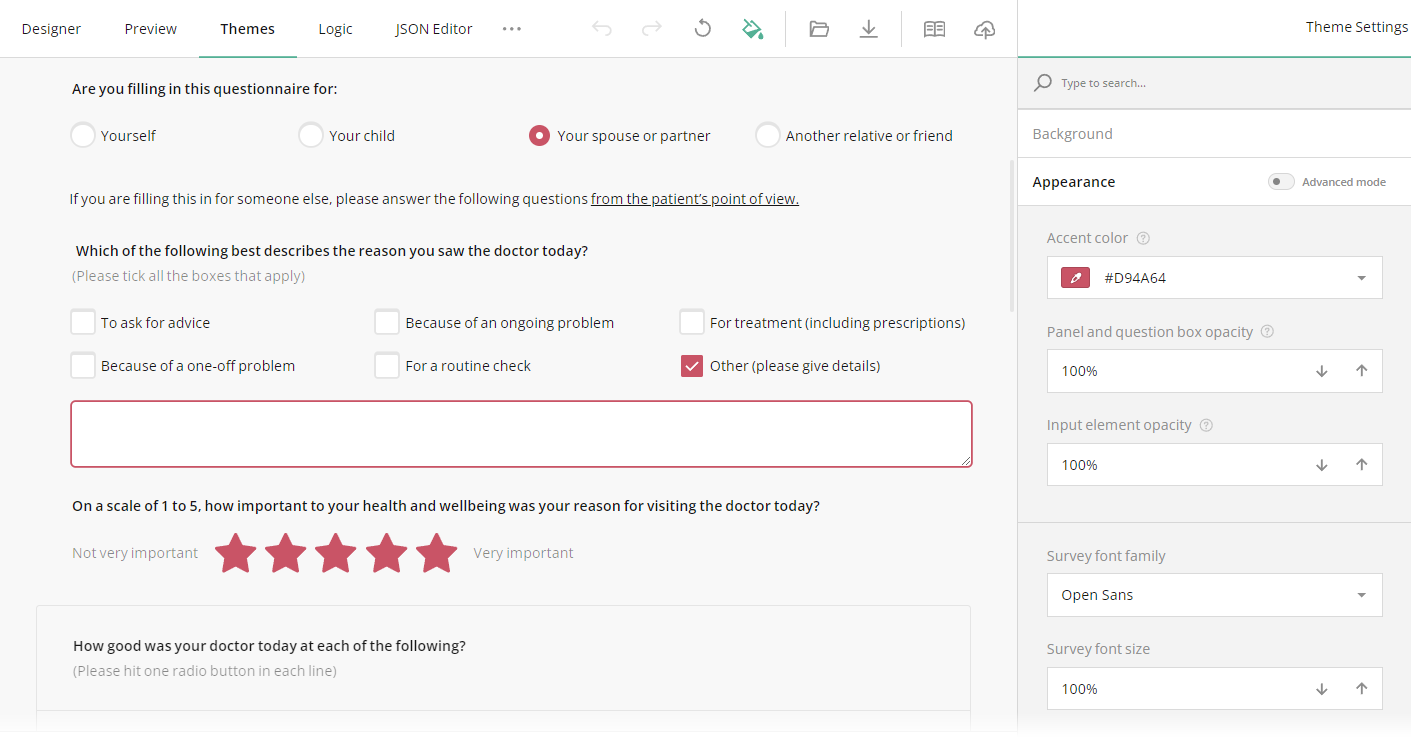Click the open book icon
This screenshot has width=1411, height=737.
[934, 29]
